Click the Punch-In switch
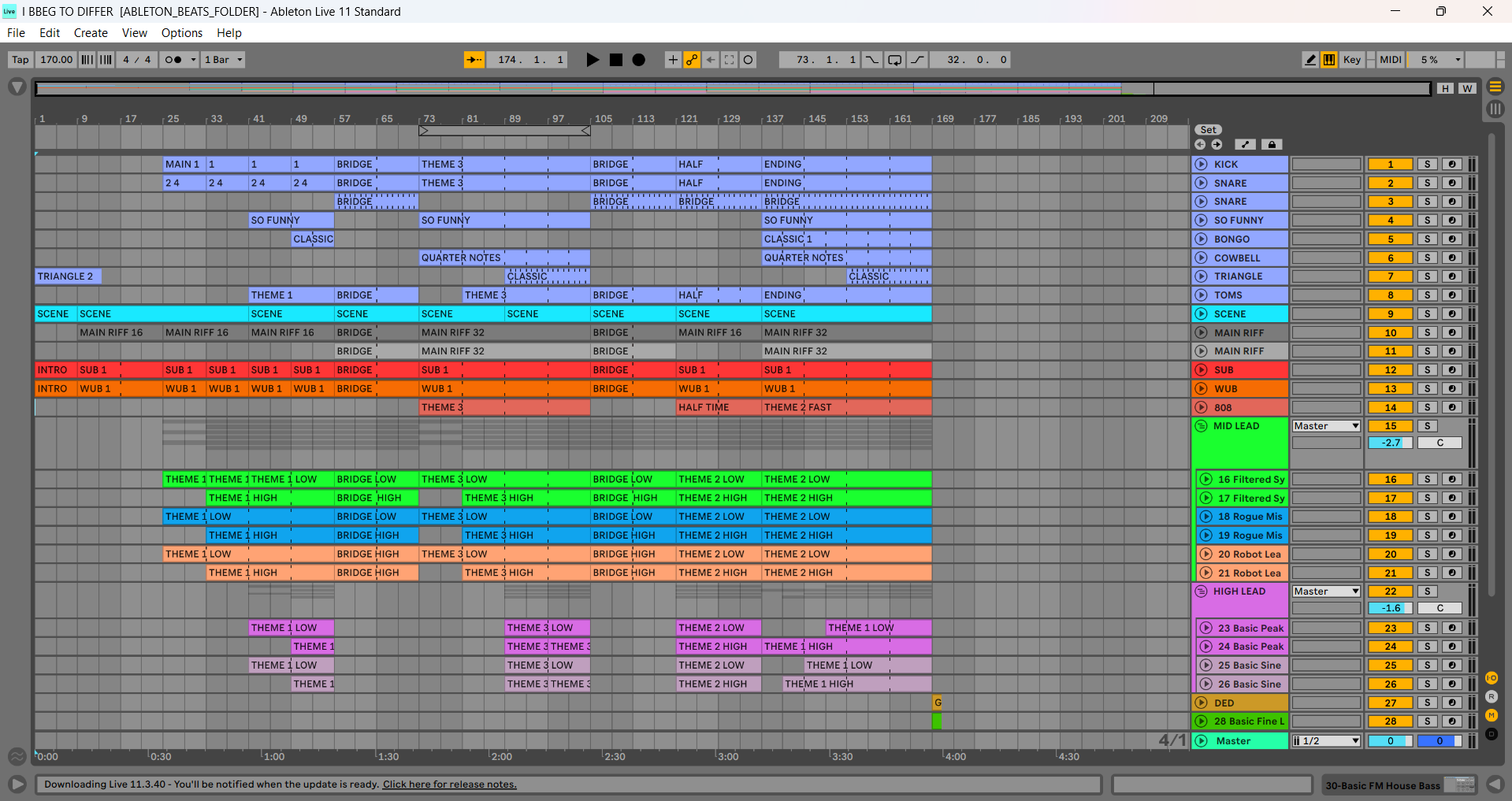The width and height of the screenshot is (1512, 801). (x=872, y=60)
